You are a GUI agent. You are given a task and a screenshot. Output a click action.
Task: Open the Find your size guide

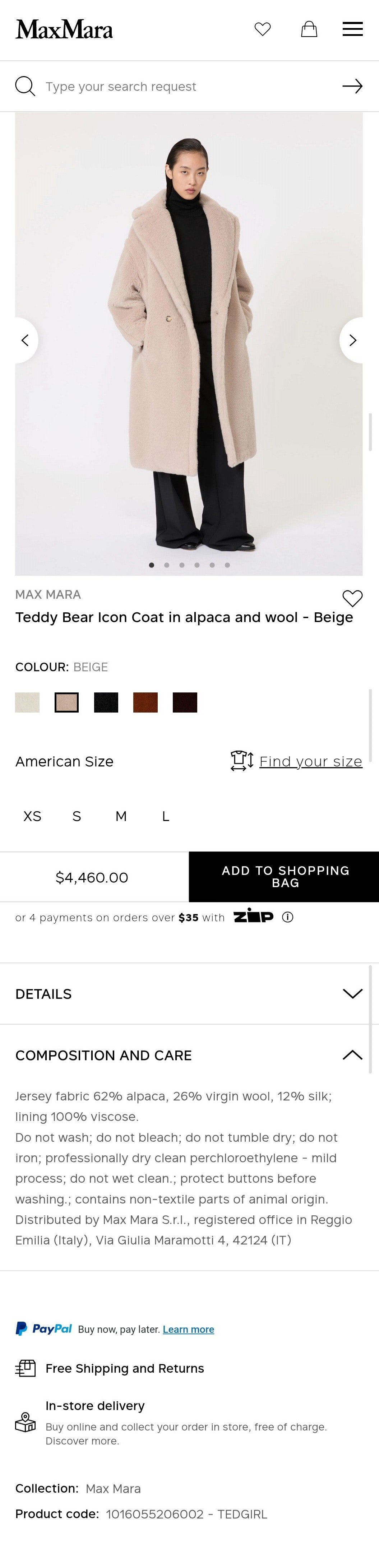[310, 761]
